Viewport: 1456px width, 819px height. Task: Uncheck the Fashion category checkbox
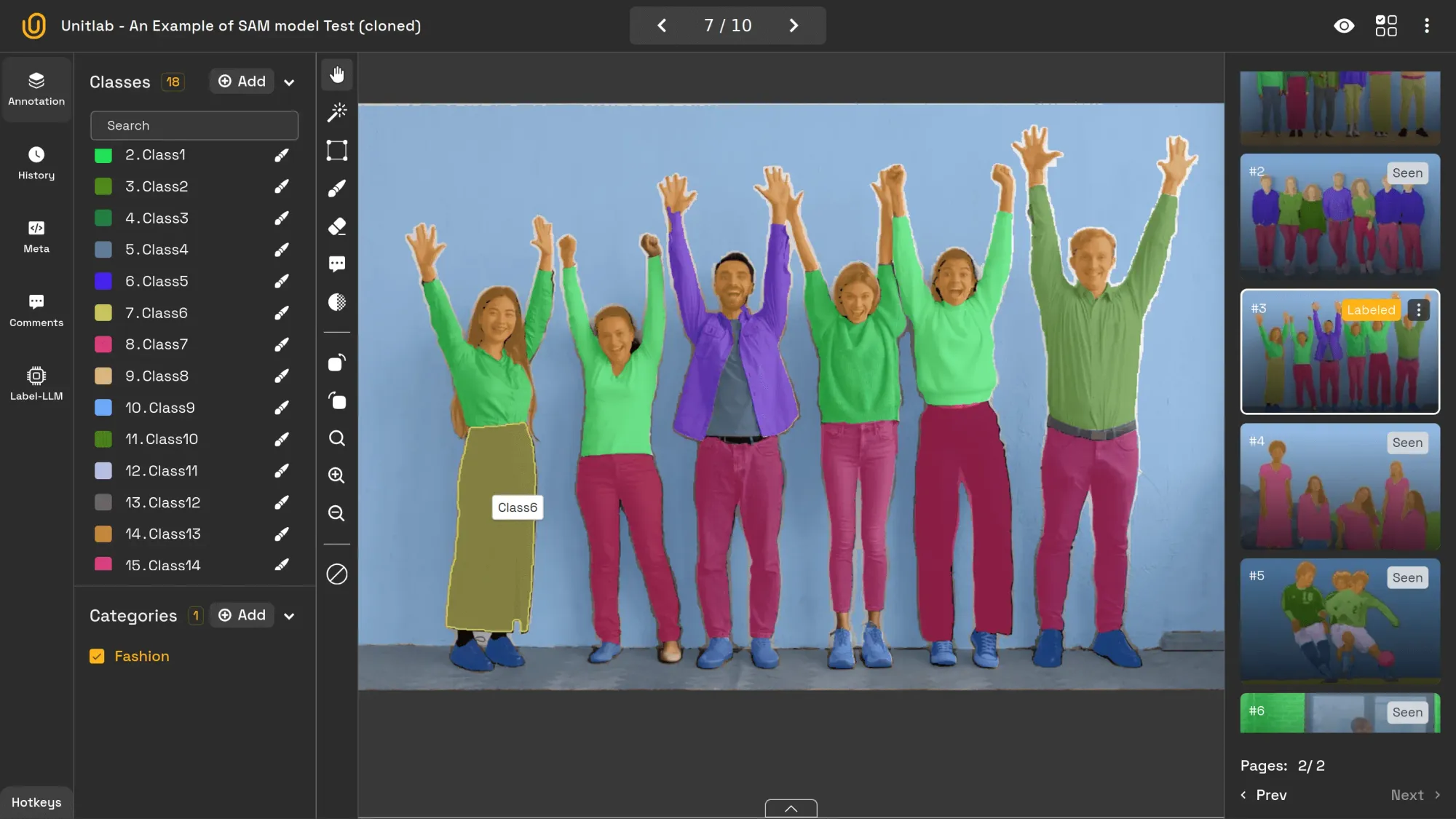97,656
